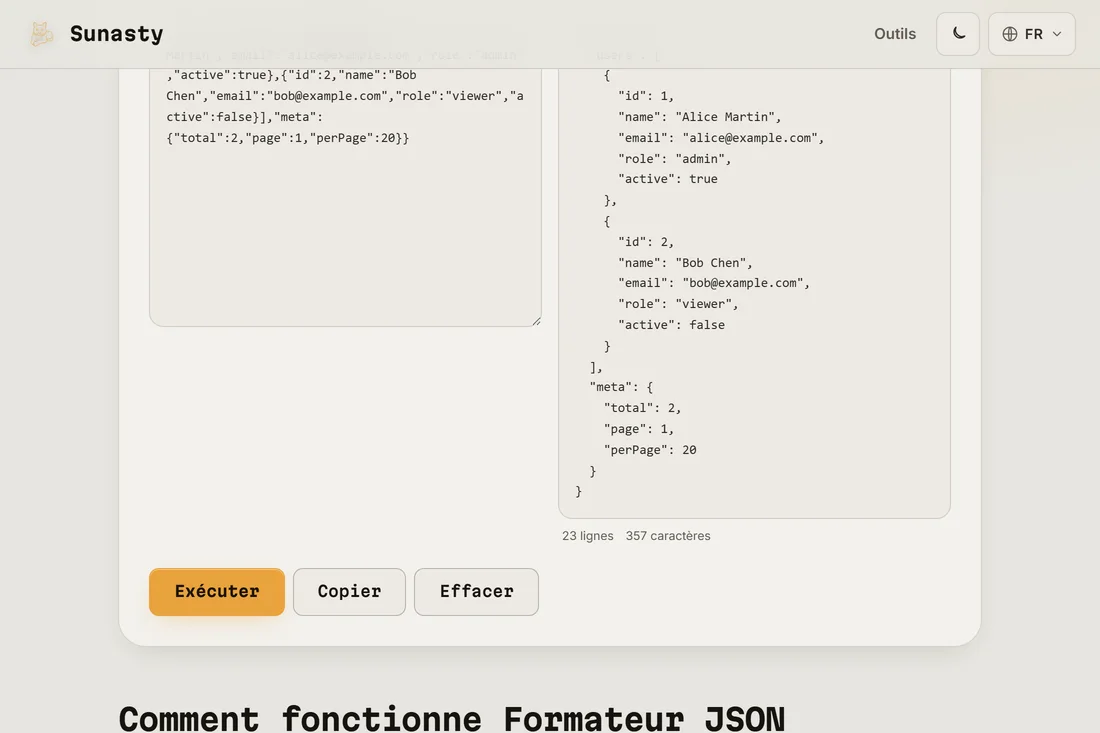Screen dimensions: 1100x733
Task: Select the "email": "alice@example.com" output line
Action: tap(720, 138)
